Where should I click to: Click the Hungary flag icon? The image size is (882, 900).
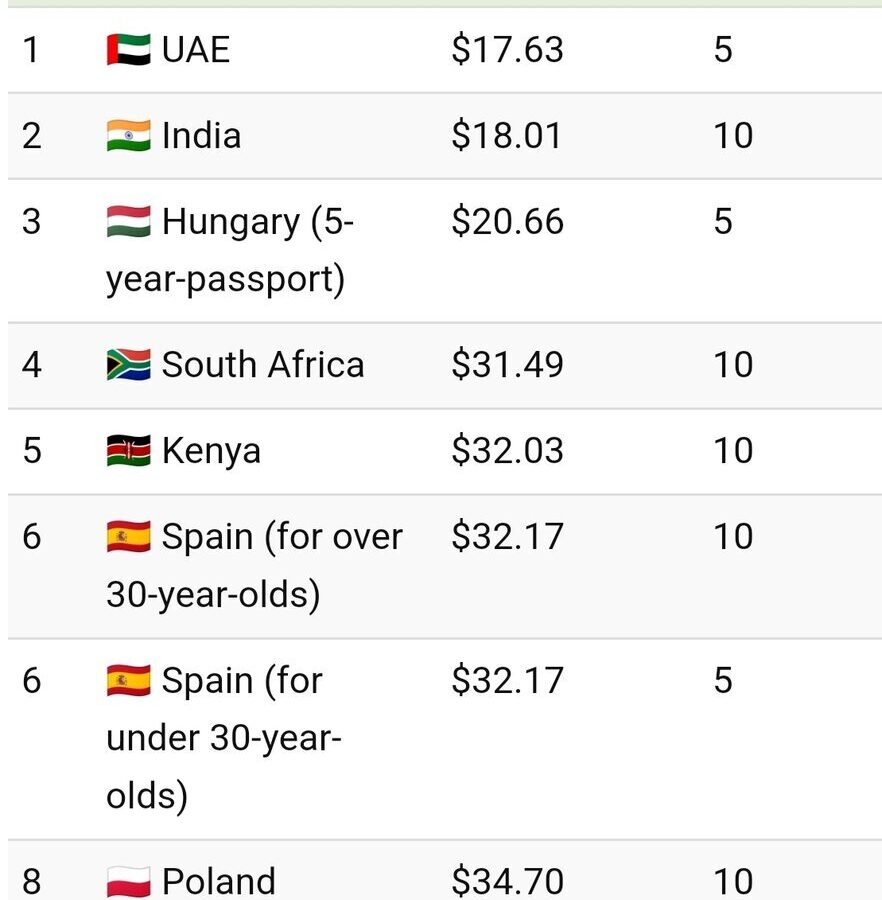click(x=129, y=222)
